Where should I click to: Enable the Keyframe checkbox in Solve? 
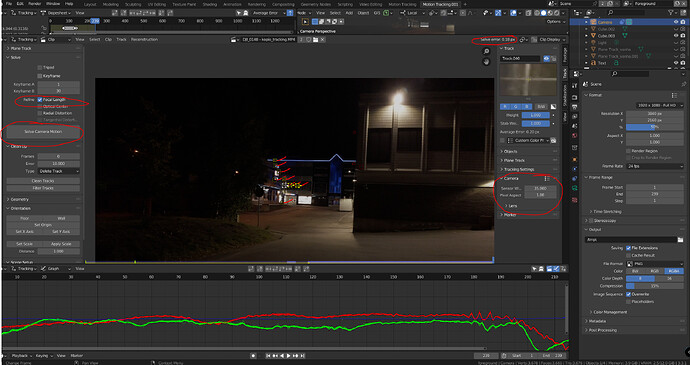(x=40, y=76)
